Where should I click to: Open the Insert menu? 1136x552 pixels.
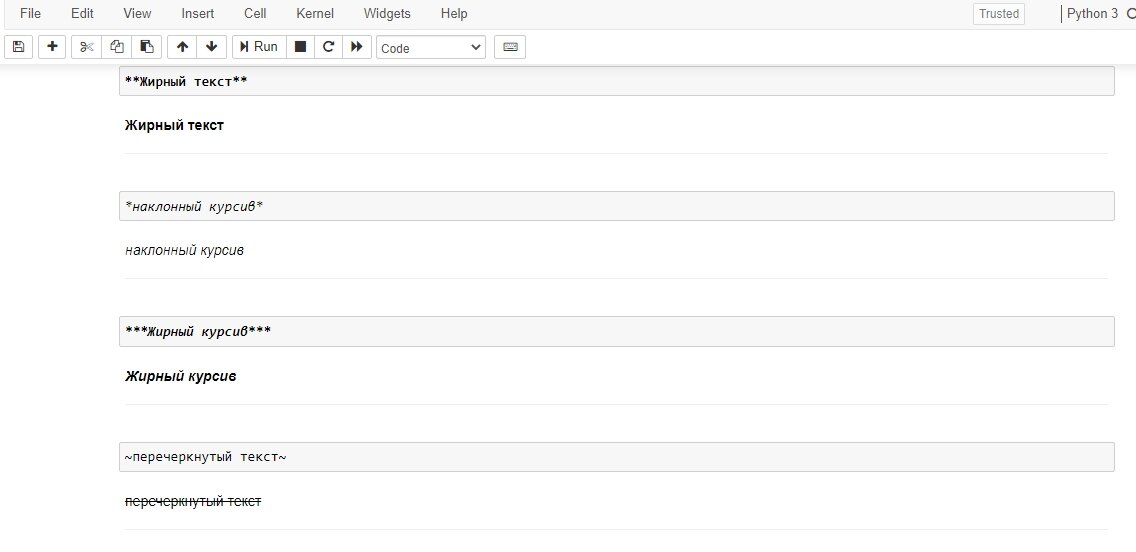198,14
